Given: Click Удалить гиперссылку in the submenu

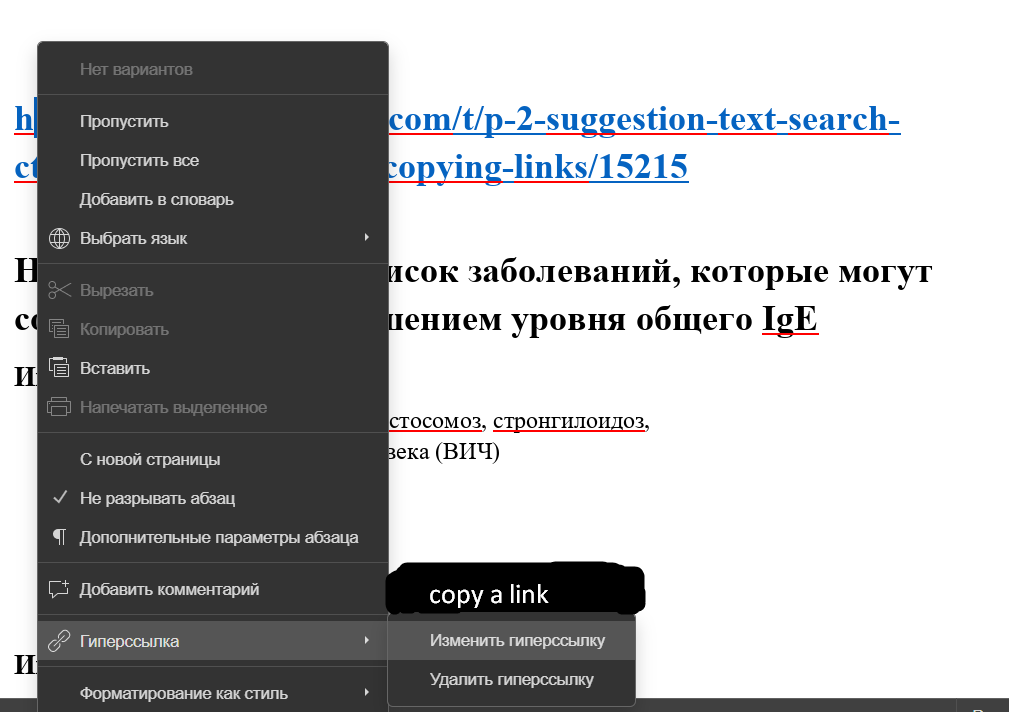Looking at the screenshot, I should (x=512, y=680).
